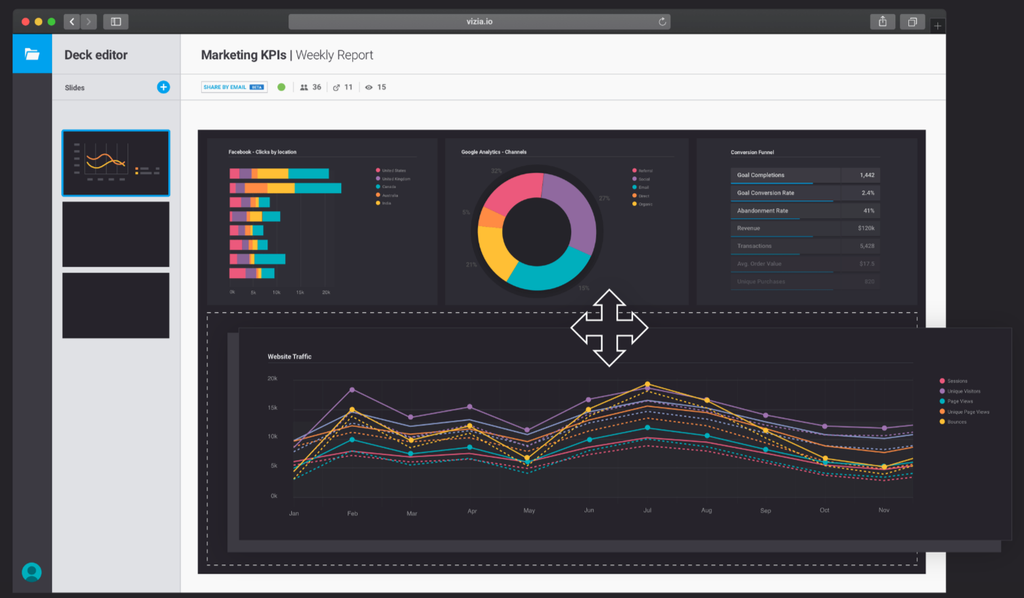The image size is (1024, 598).
Task: Click the Share by Email button
Action: point(233,87)
